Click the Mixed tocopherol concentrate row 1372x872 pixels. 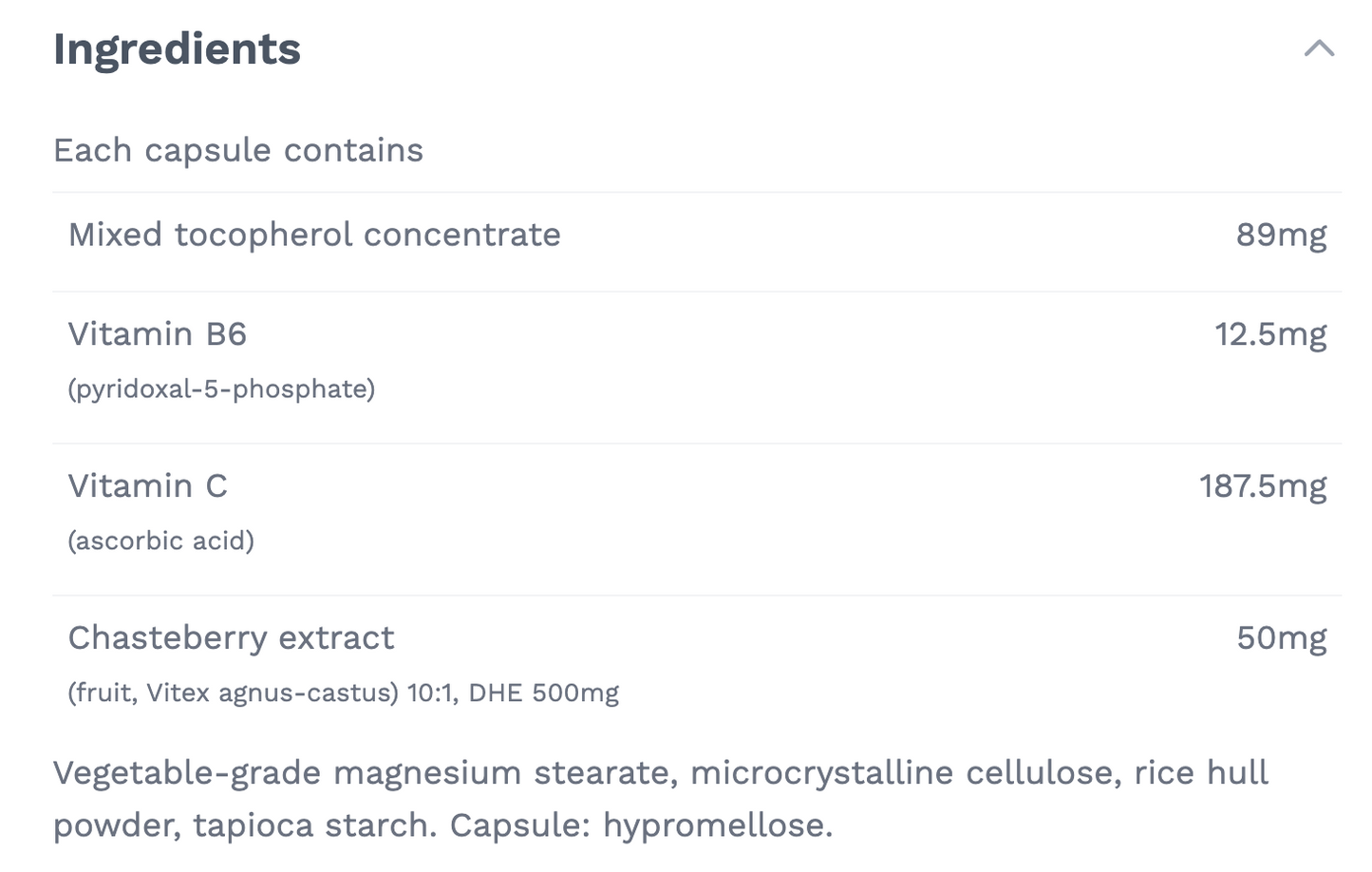pos(313,235)
